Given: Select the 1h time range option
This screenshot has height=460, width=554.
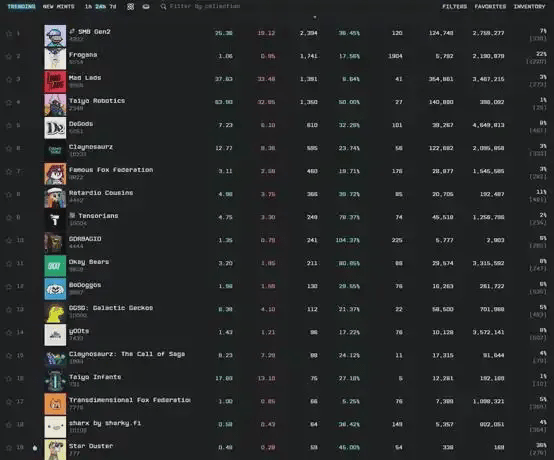Looking at the screenshot, I should click(88, 7).
